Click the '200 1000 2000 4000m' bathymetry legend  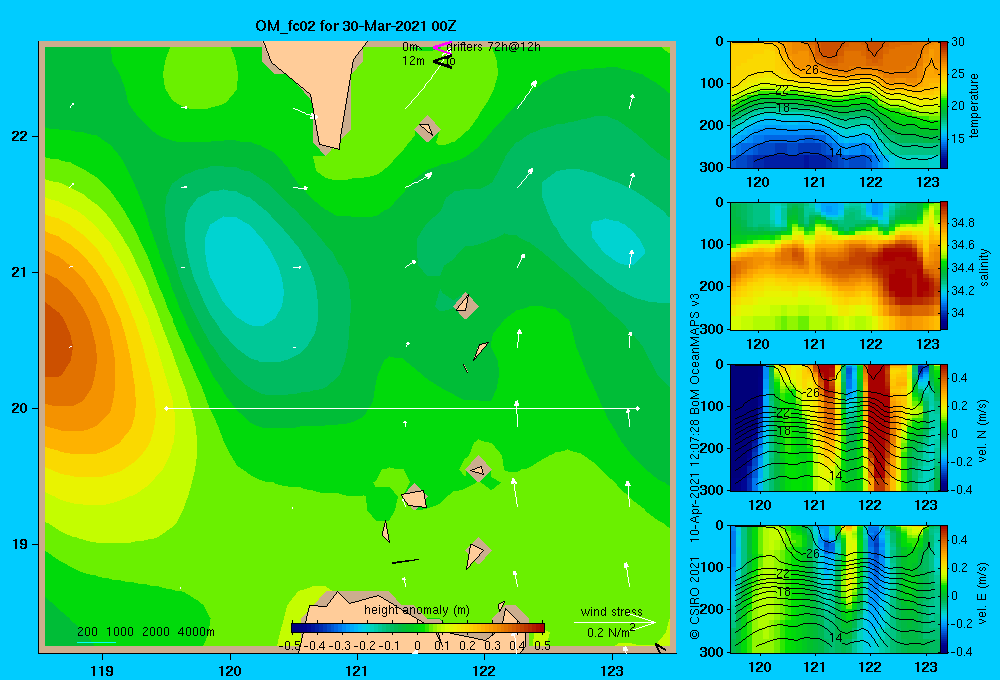[145, 632]
